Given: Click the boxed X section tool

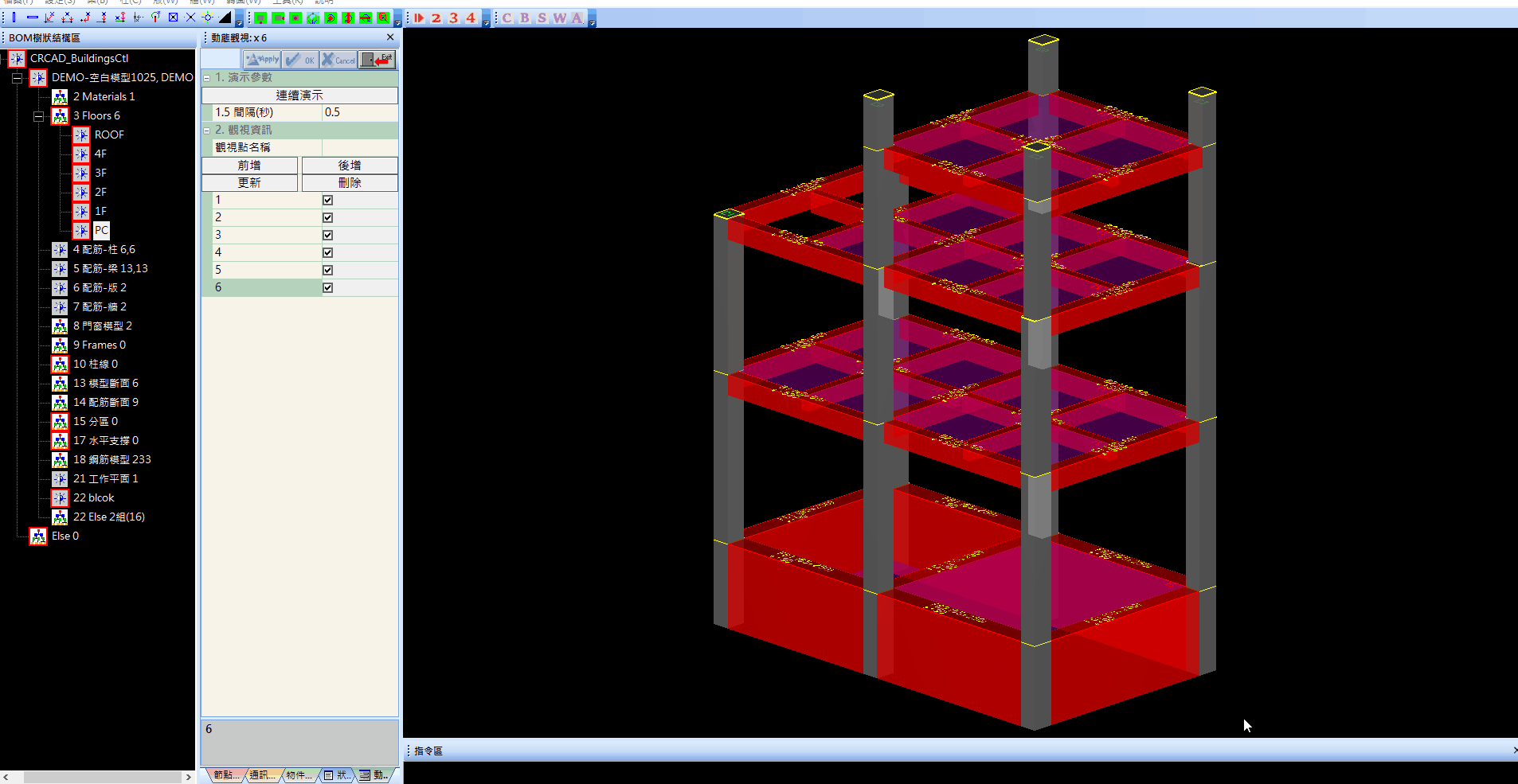Looking at the screenshot, I should pyautogui.click(x=173, y=18).
